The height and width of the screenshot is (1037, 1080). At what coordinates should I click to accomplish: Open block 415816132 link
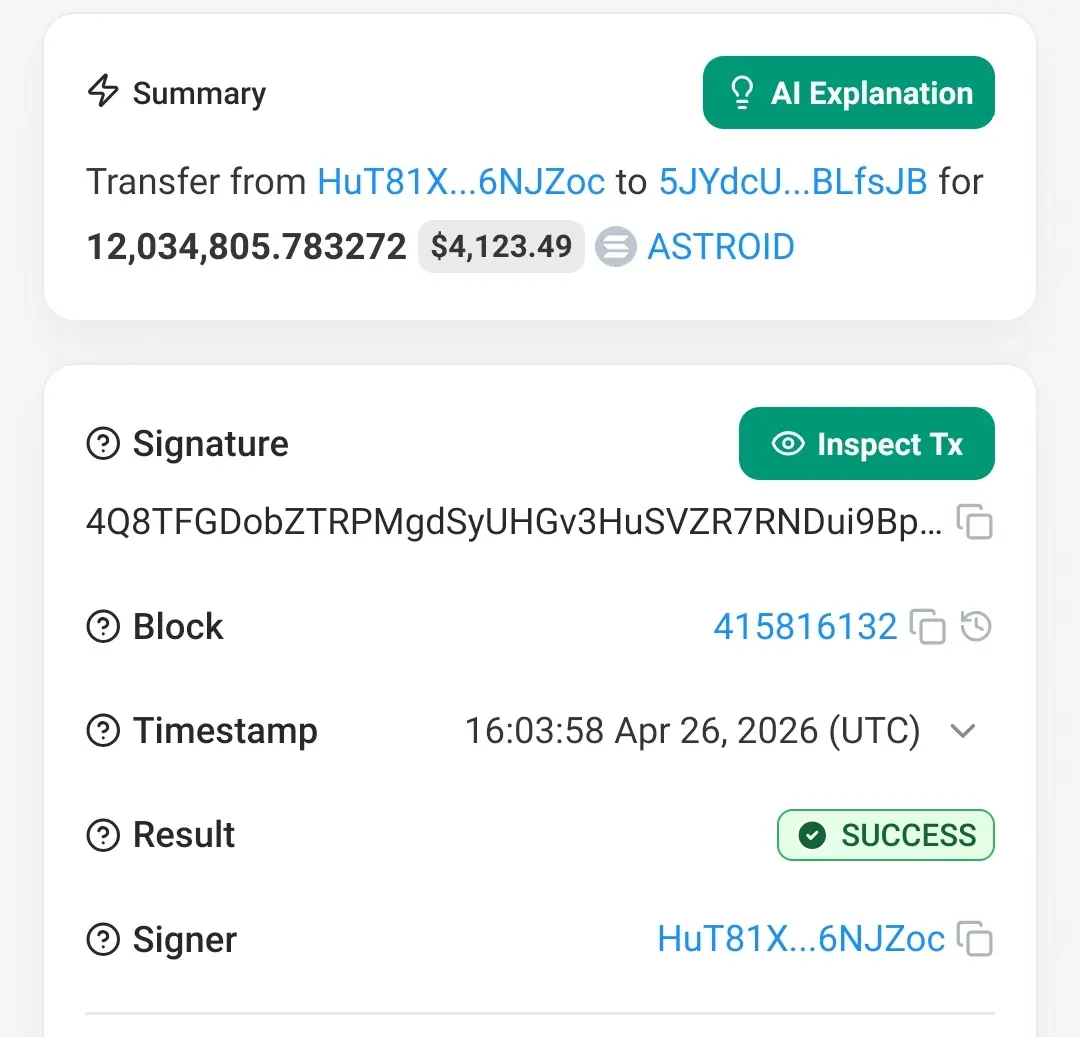(x=805, y=627)
